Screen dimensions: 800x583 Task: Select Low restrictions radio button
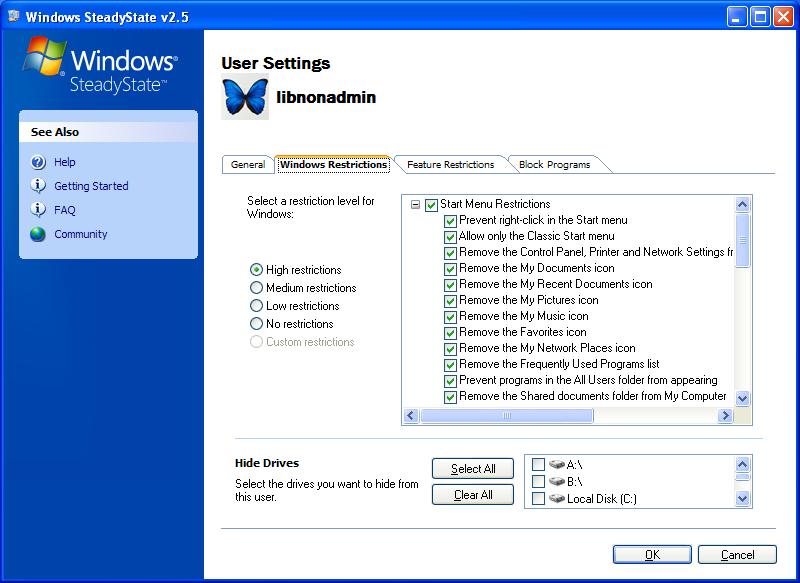point(257,306)
